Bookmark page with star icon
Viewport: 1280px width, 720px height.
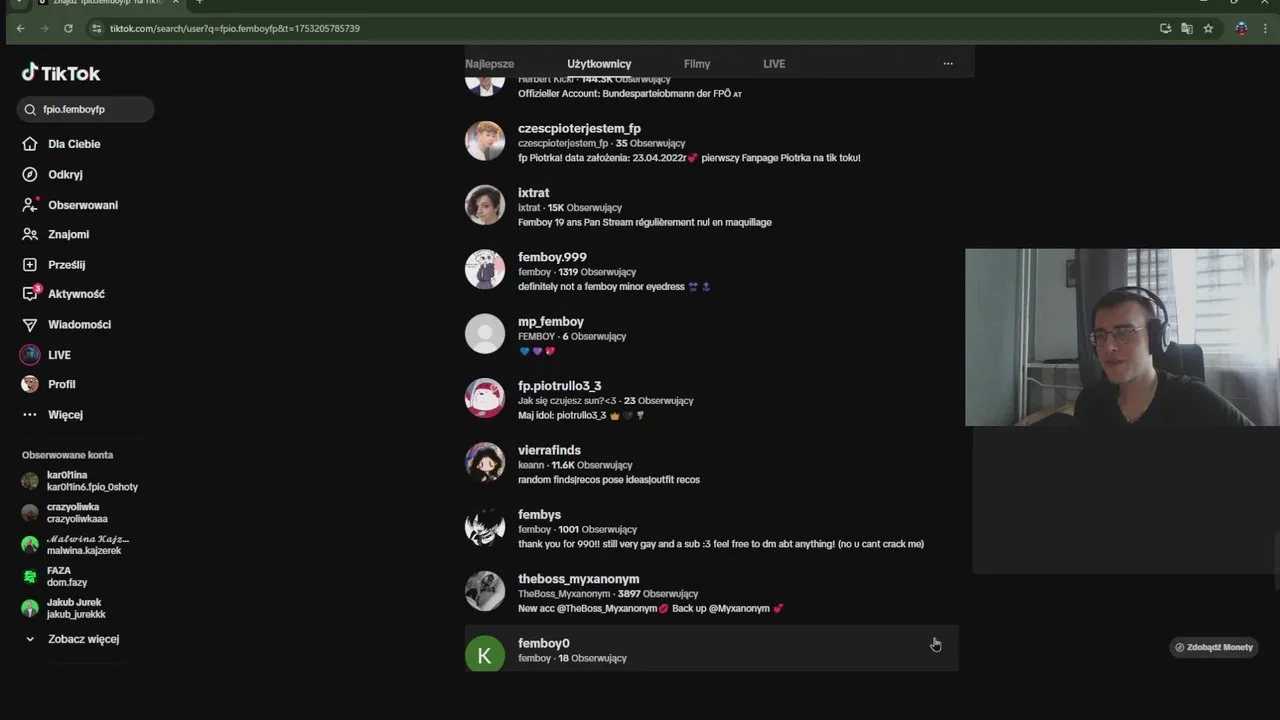(1208, 28)
